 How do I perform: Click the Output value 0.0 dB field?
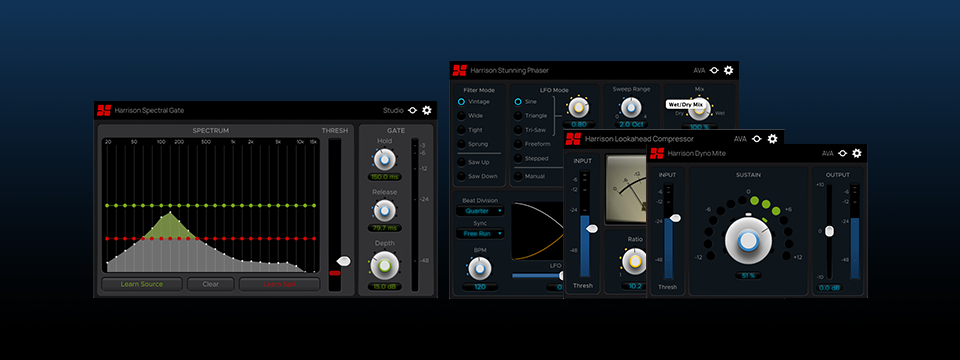(829, 288)
